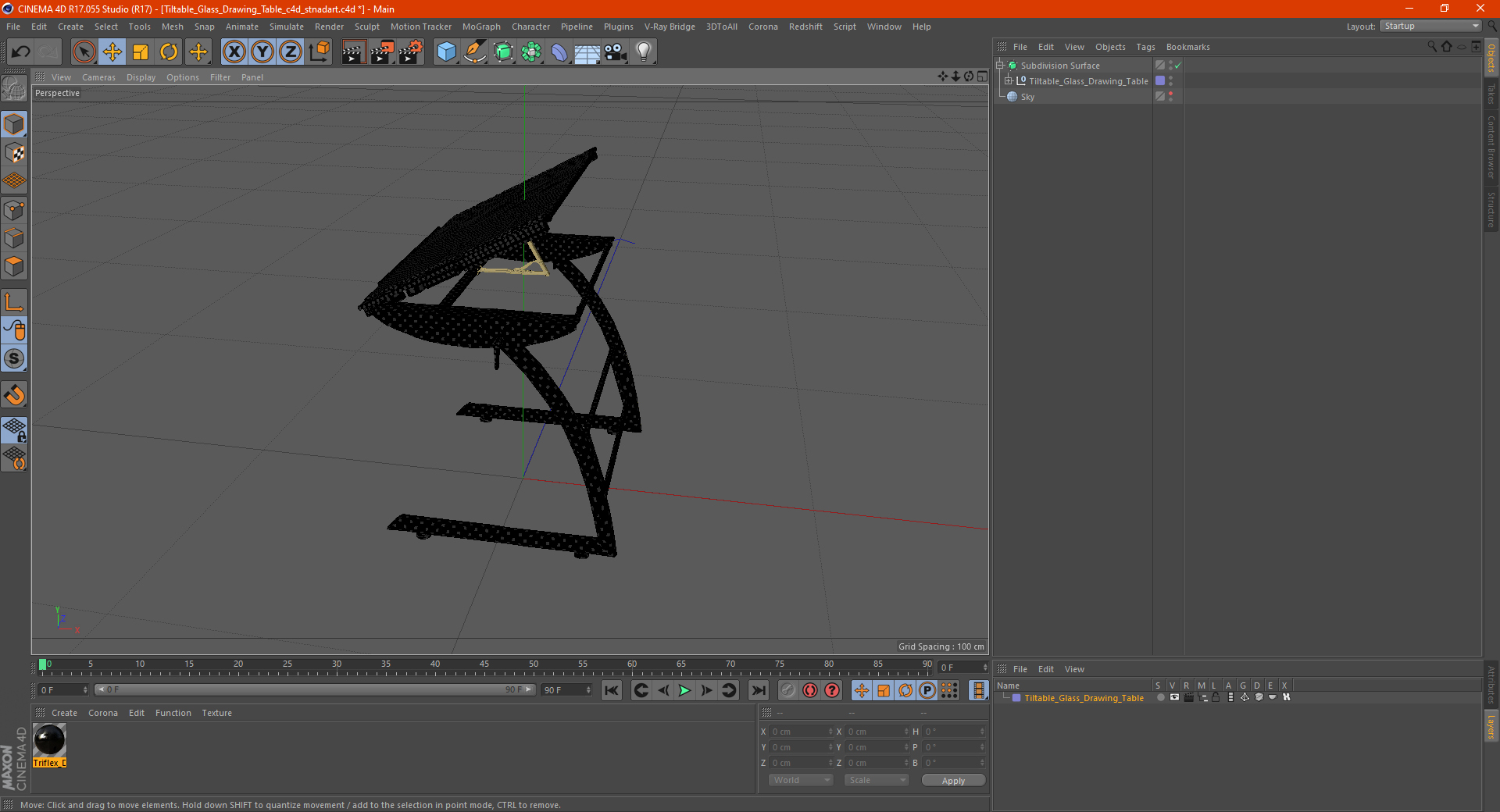Image resolution: width=1500 pixels, height=812 pixels.
Task: Enable Texture mode in left palette
Action: (15, 153)
